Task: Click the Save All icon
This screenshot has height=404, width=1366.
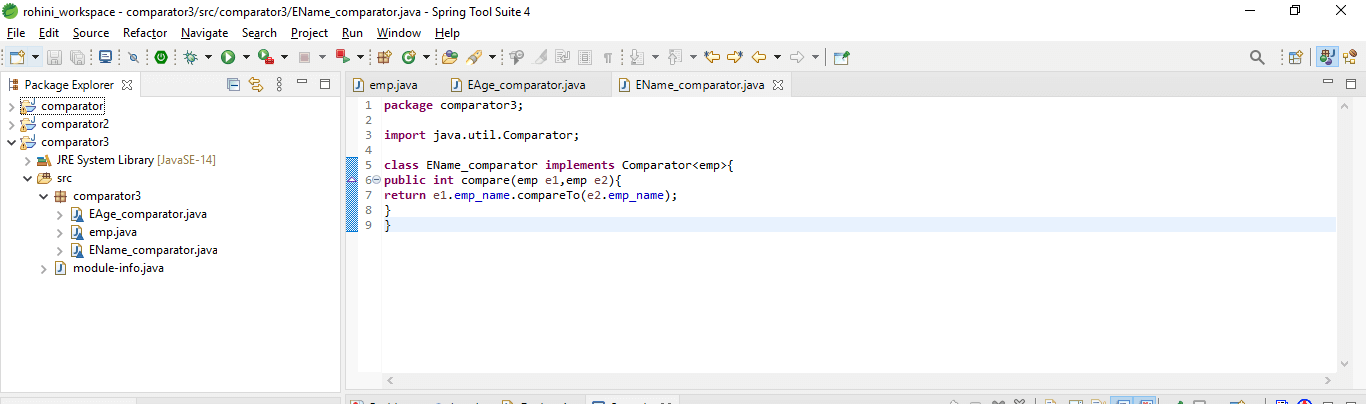Action: coord(77,57)
